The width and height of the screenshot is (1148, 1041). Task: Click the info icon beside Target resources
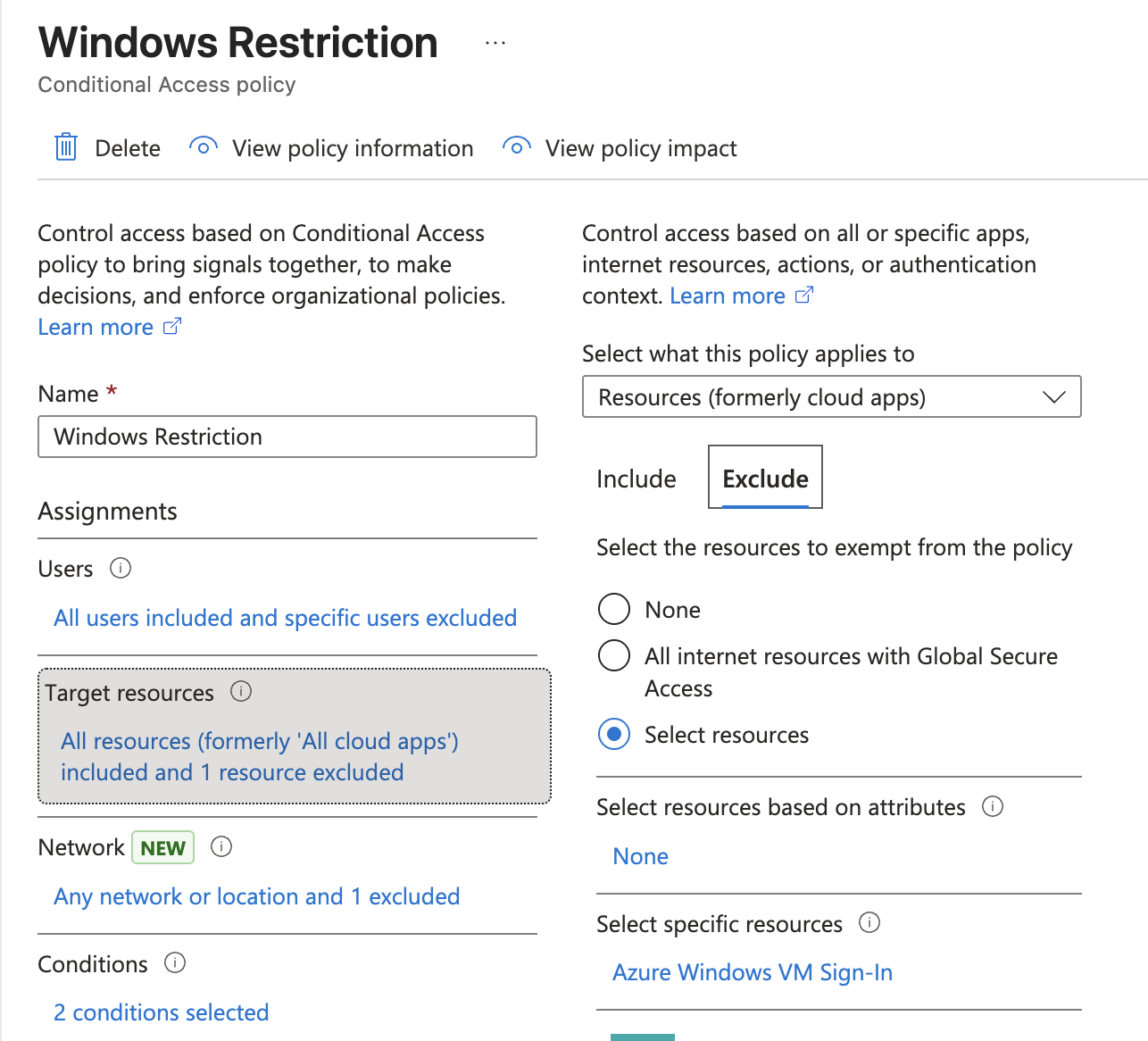[241, 691]
